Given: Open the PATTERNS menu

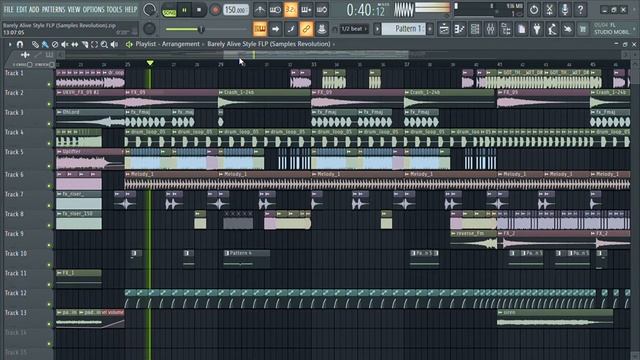Looking at the screenshot, I should 53,9.
